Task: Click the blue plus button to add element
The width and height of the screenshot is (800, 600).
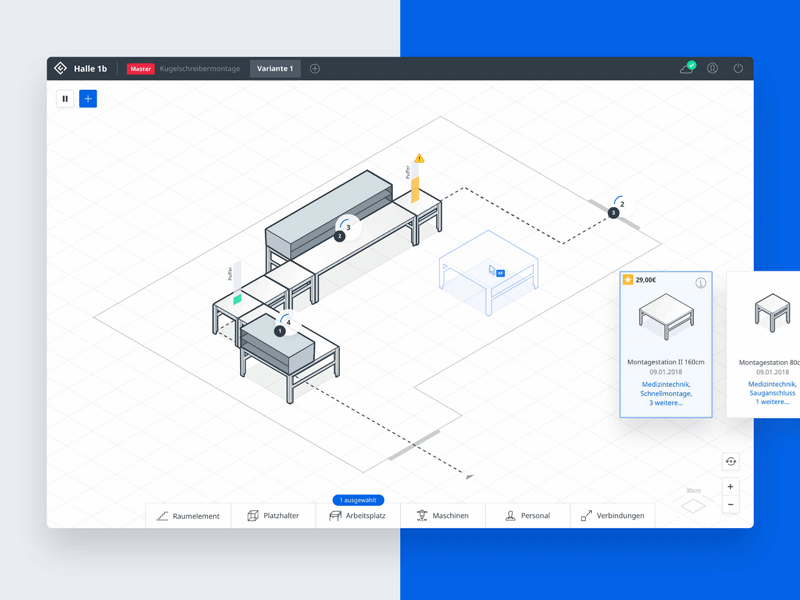Action: click(x=88, y=98)
